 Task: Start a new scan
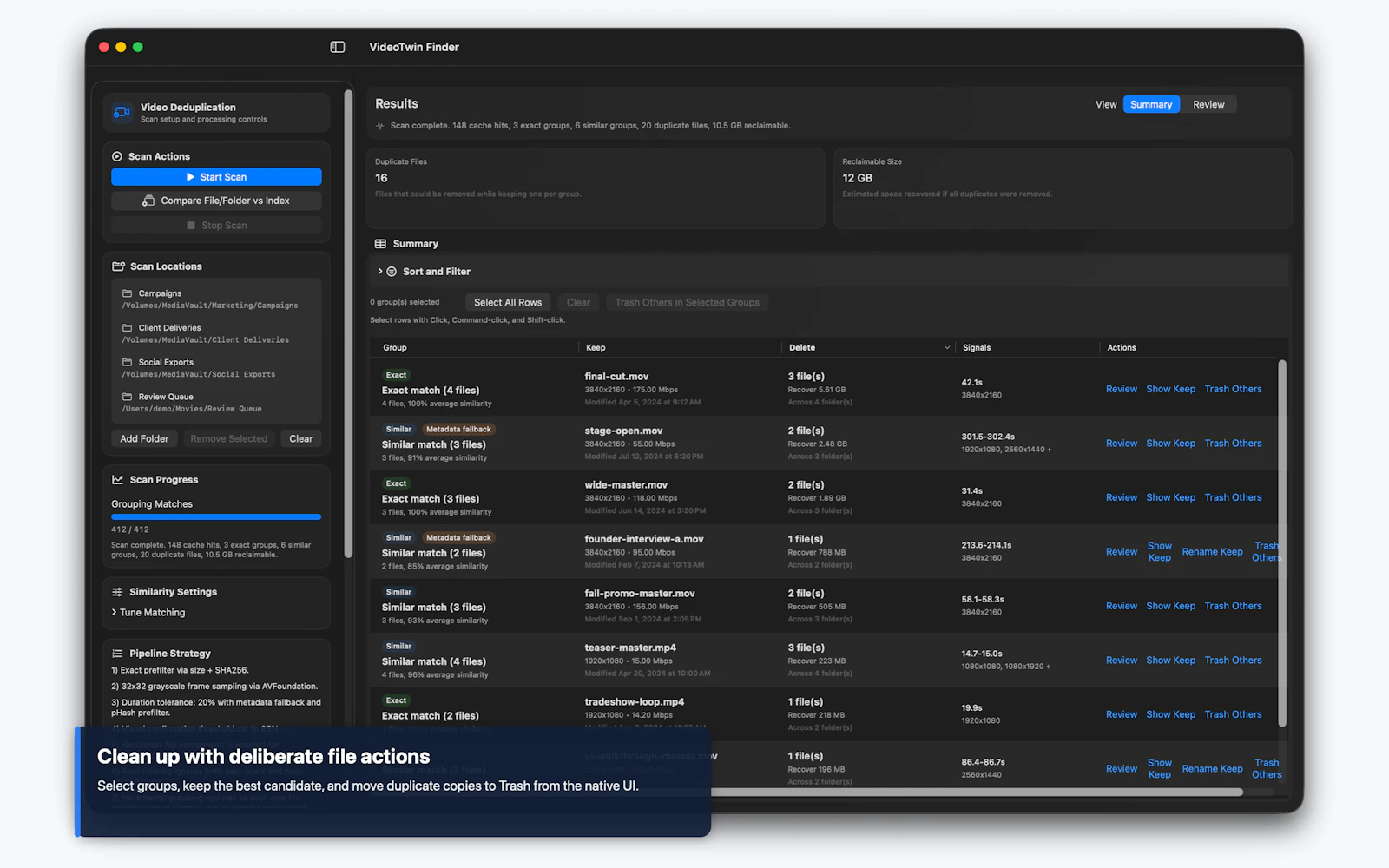tap(216, 177)
